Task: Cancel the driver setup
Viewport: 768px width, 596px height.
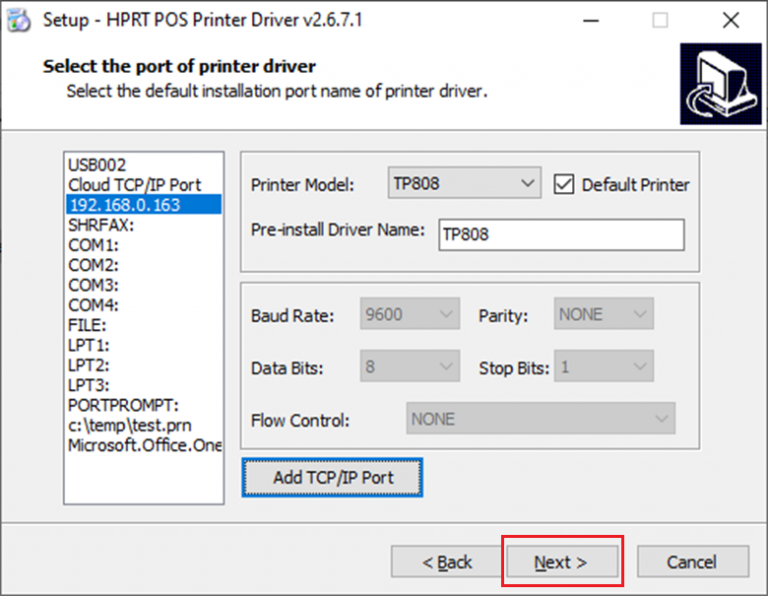Action: 692,562
